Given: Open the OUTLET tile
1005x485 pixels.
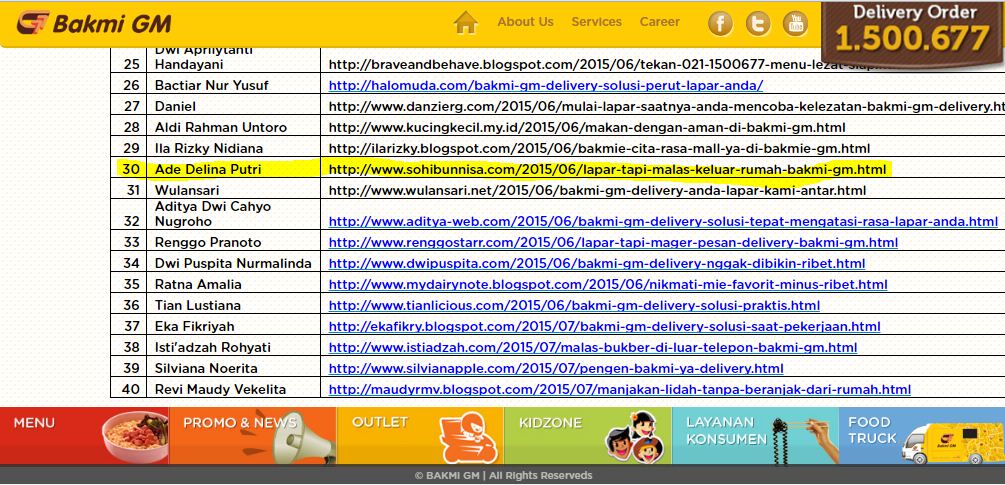Looking at the screenshot, I should point(420,436).
